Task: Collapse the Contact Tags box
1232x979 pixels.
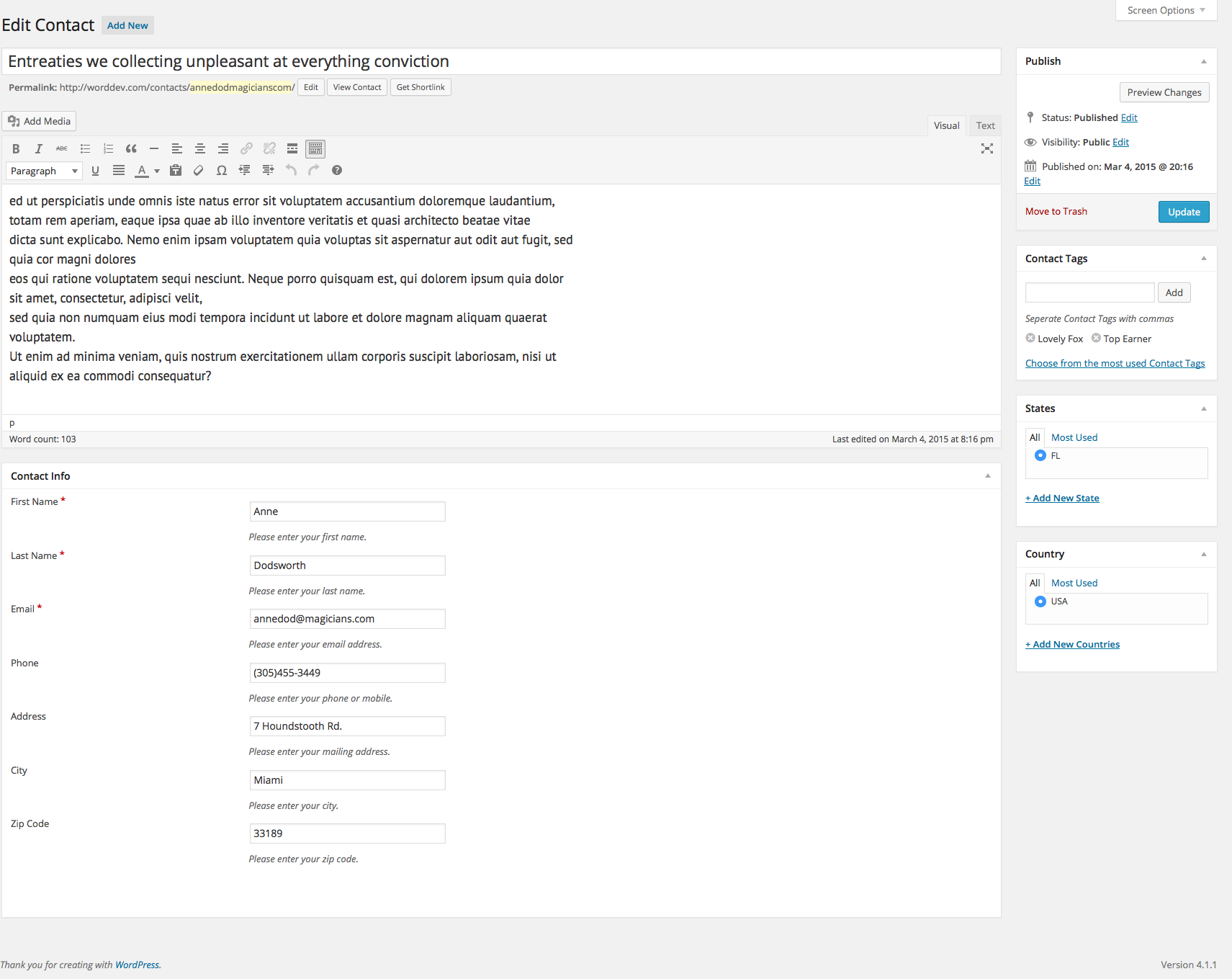Action: click(1203, 259)
